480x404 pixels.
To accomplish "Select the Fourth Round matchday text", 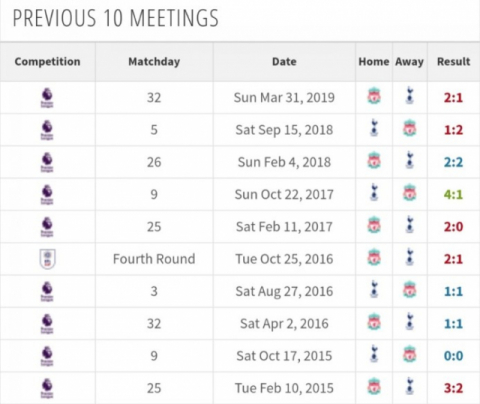I will click(x=154, y=259).
